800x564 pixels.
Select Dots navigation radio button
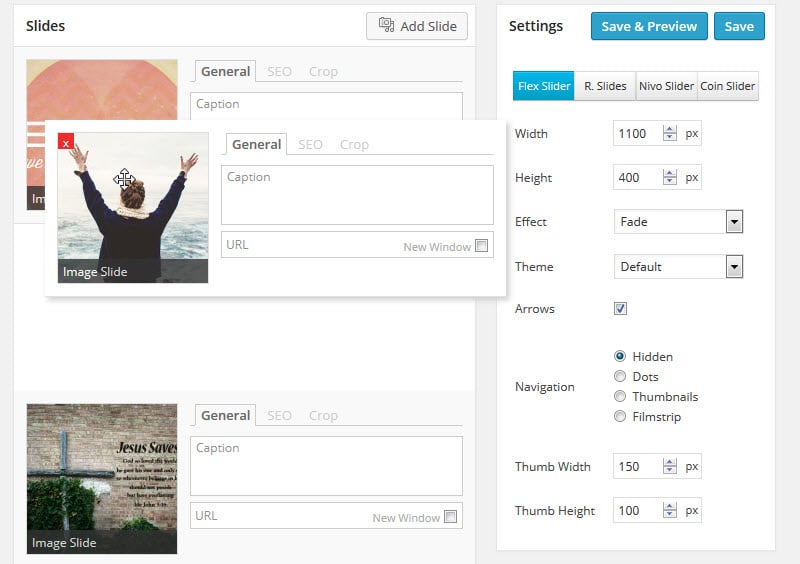point(620,377)
